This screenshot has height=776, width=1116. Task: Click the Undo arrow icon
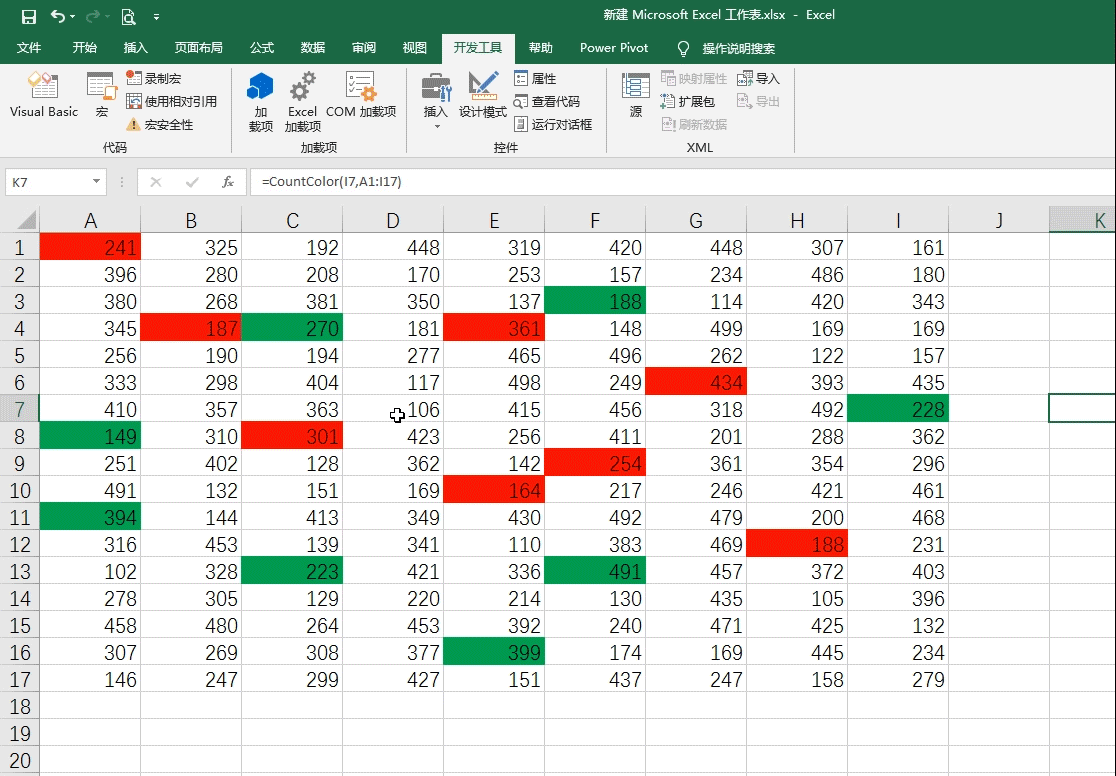(x=58, y=16)
